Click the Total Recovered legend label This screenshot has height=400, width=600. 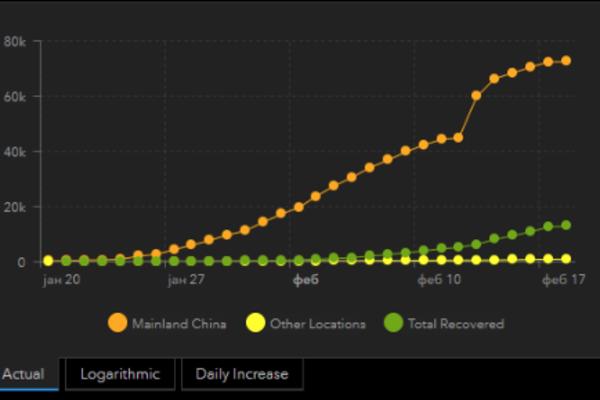[456, 324]
